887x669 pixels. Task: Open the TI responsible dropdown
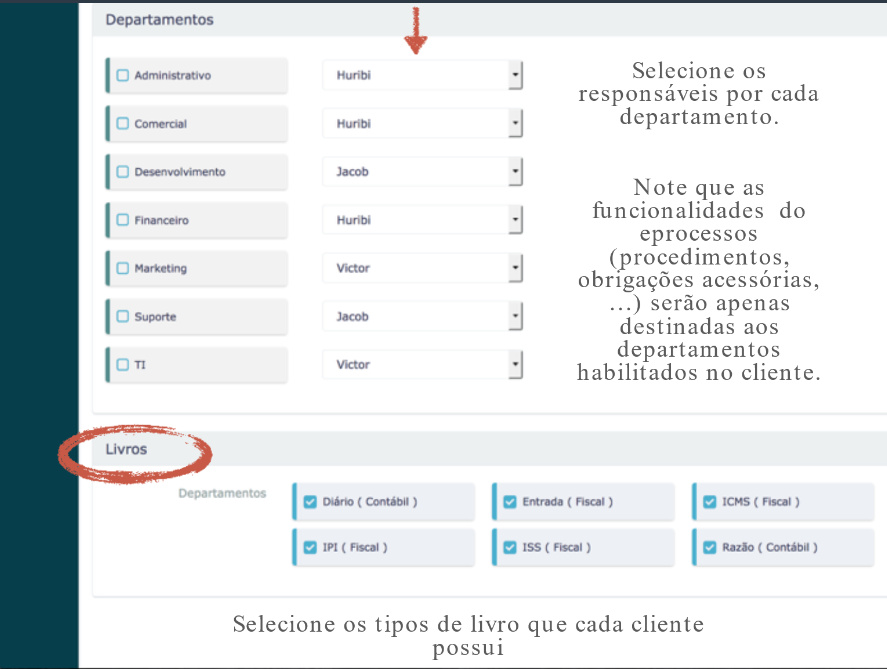coord(422,365)
